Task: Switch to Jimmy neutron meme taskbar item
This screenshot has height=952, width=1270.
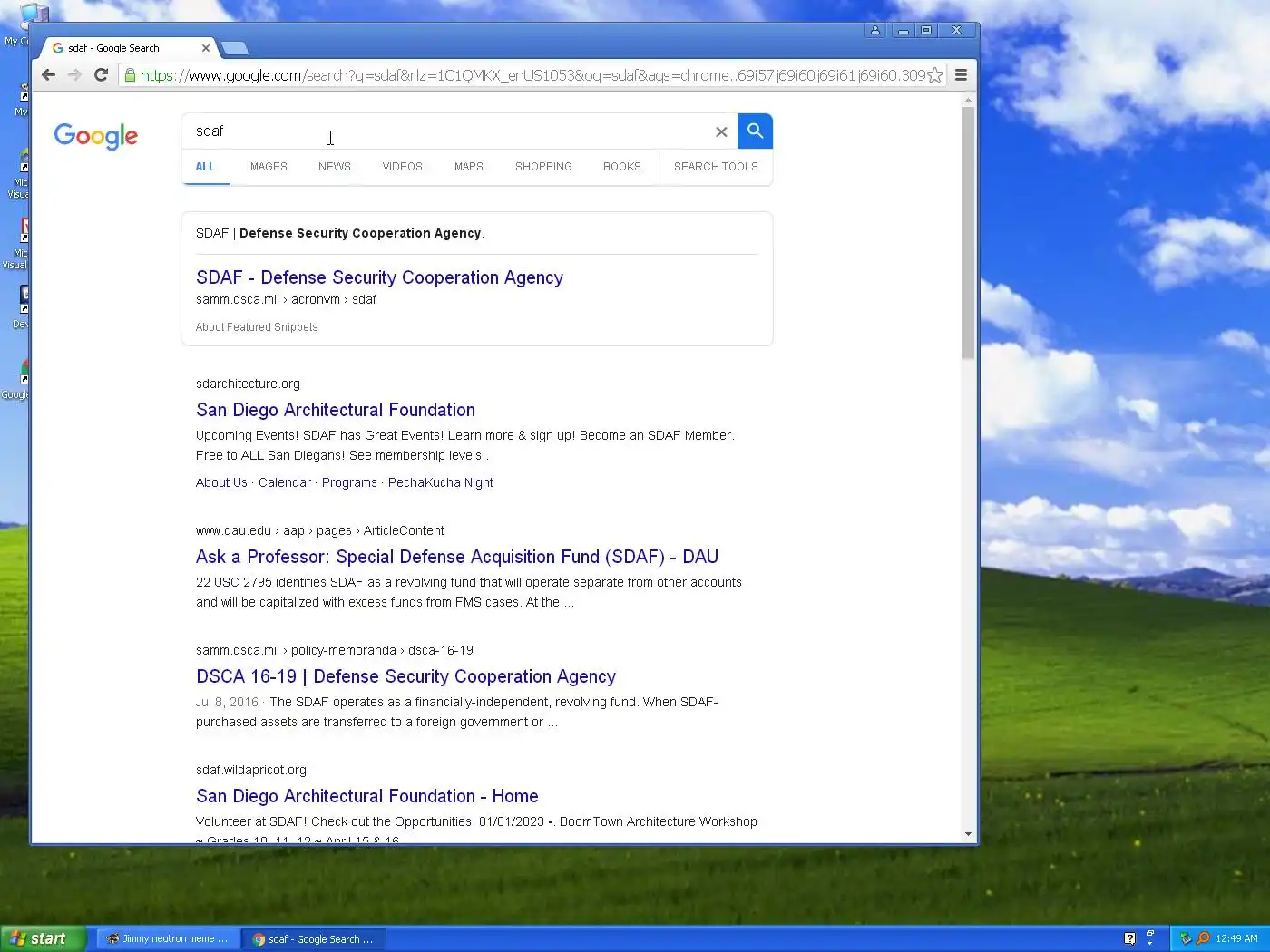Action: coord(168,938)
